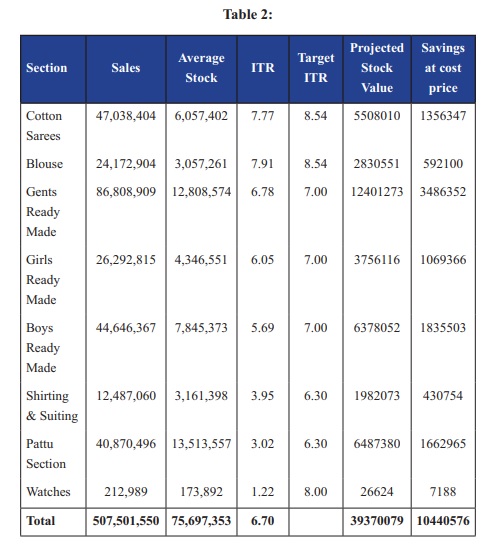Select total savings value 10440576
This screenshot has width=502, height=547.
coord(443,521)
